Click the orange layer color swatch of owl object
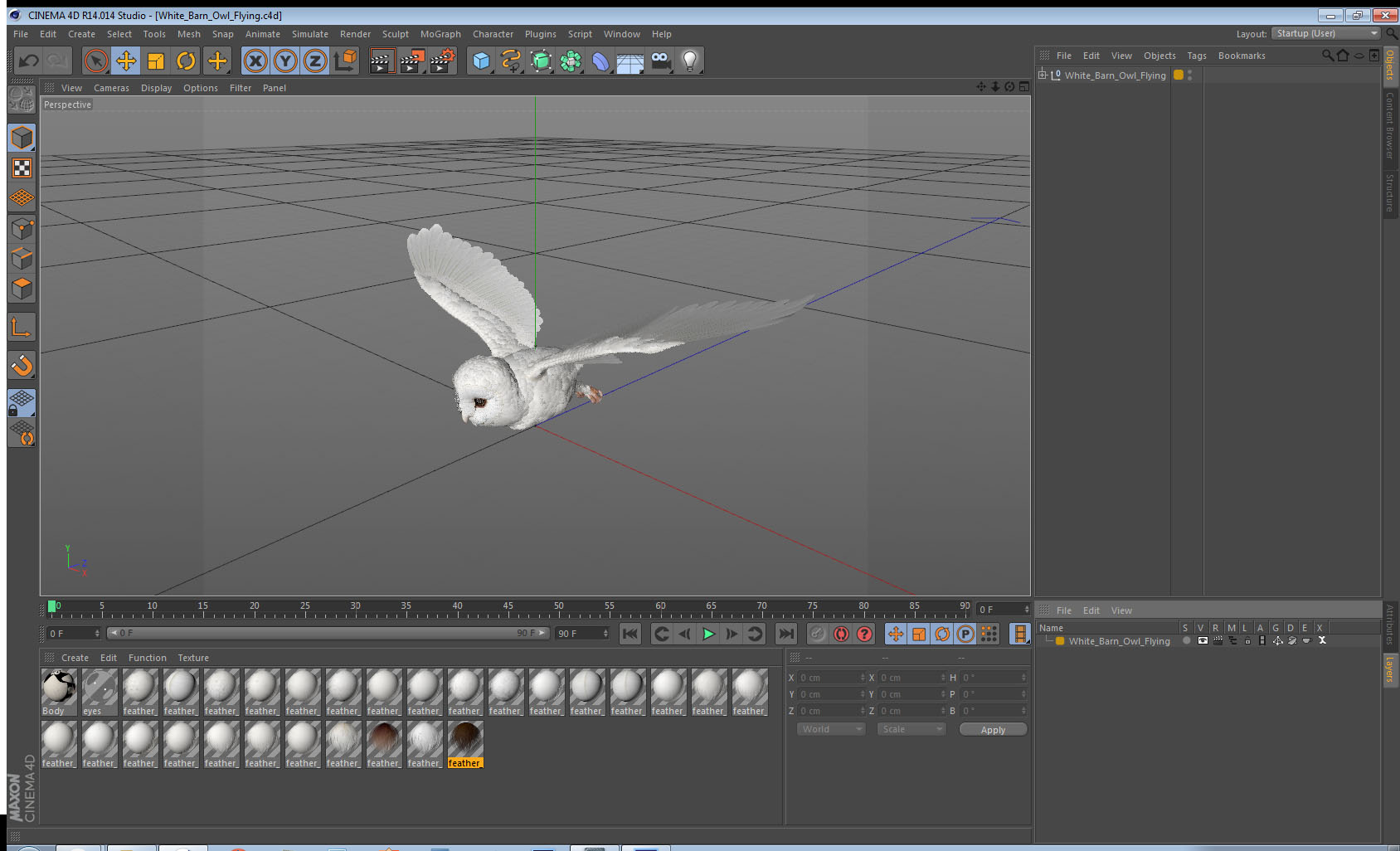The image size is (1400, 851). [x=1178, y=75]
